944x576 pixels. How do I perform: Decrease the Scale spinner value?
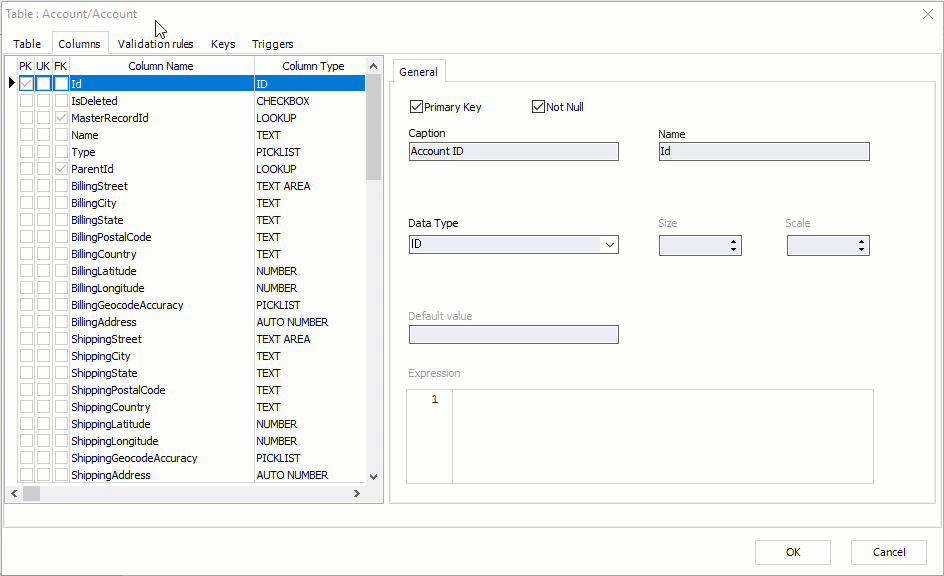tap(862, 249)
